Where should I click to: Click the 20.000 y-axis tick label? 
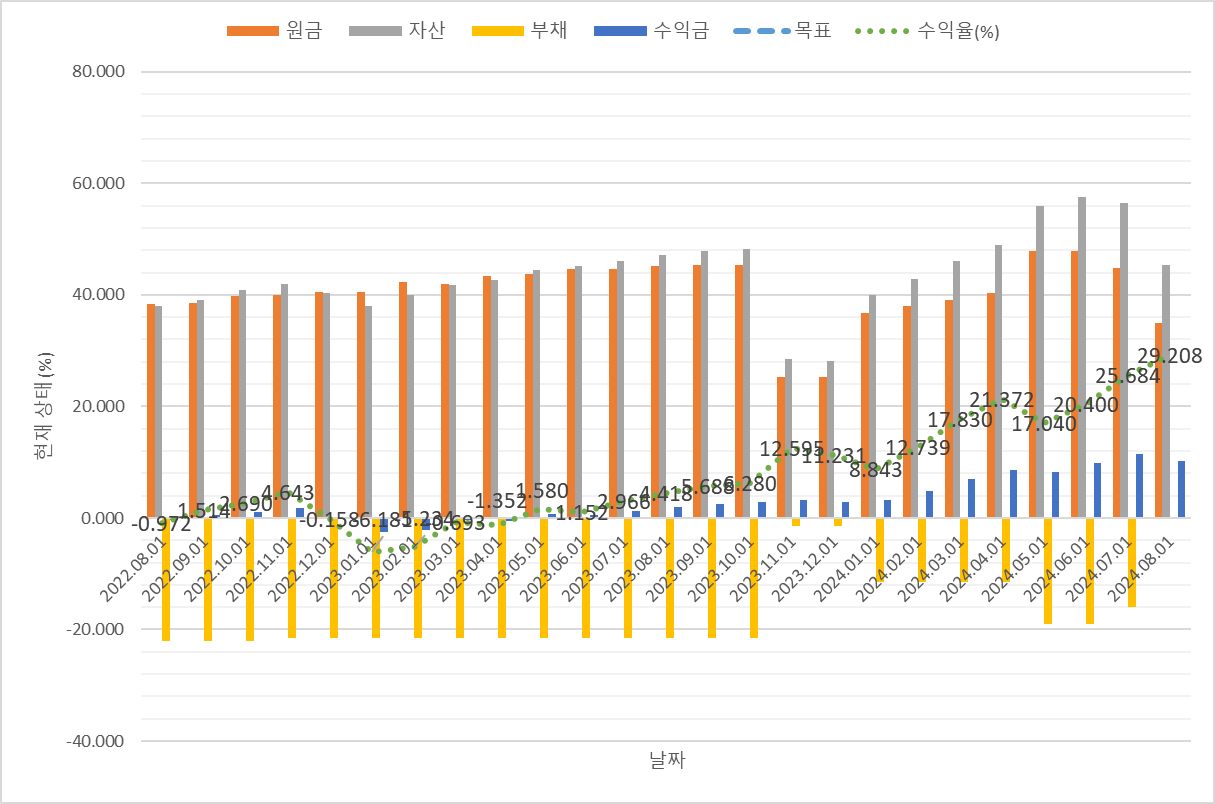click(96, 406)
